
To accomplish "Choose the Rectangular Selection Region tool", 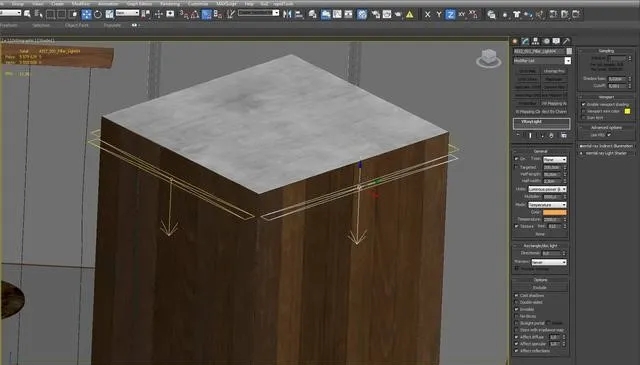I will pos(50,15).
